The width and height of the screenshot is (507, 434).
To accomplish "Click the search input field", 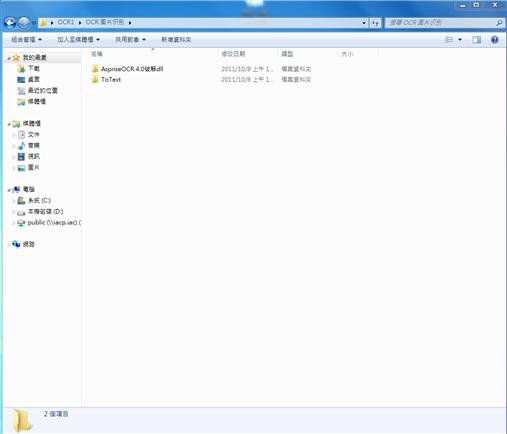I will 441,23.
